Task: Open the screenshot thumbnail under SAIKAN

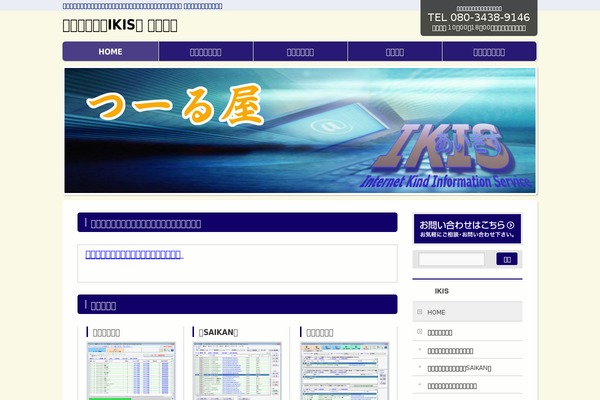Action: 237,371
